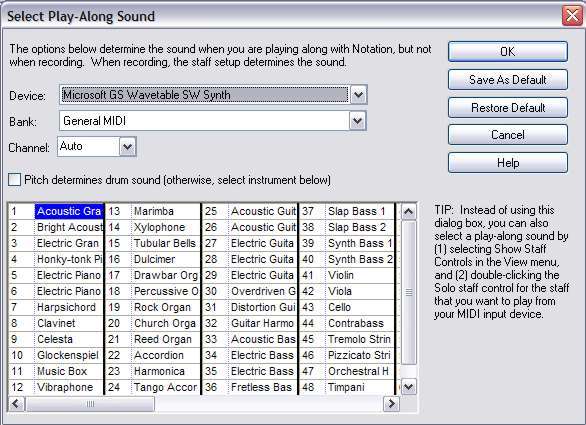Select instrument 44 Contrabass

click(x=360, y=323)
